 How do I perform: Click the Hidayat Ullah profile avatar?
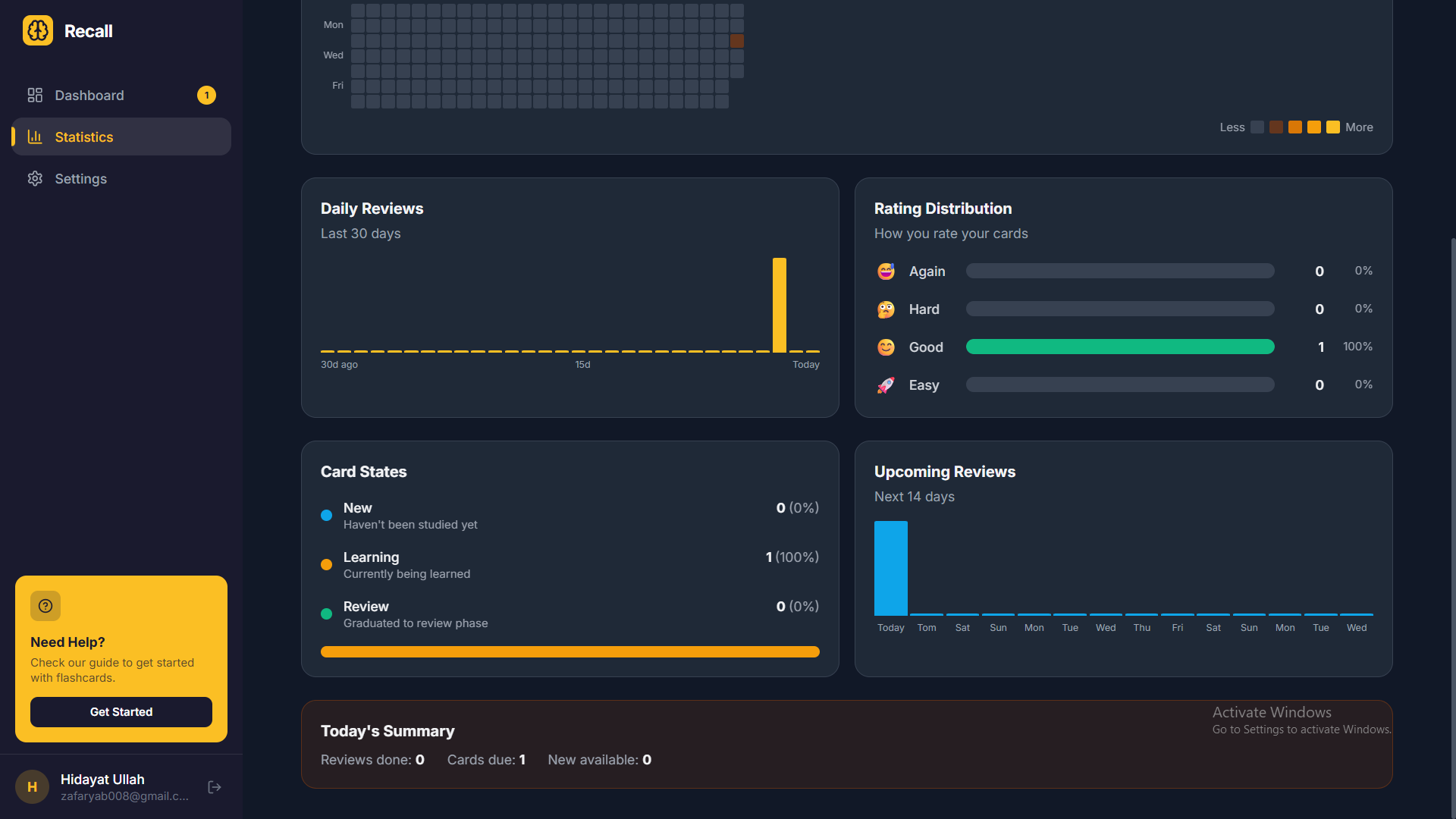coord(32,787)
